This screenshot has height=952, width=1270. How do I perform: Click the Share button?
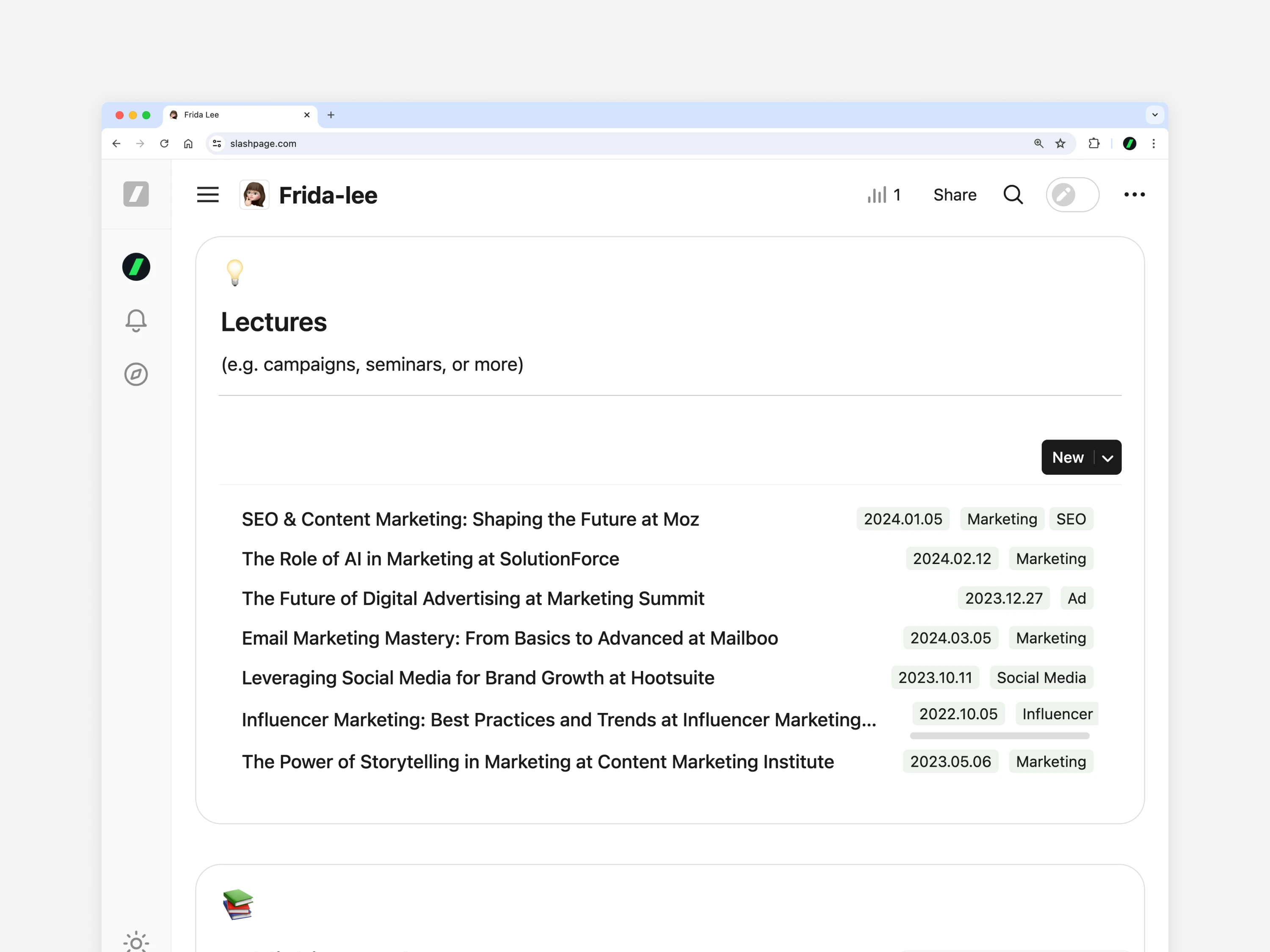pyautogui.click(x=954, y=195)
